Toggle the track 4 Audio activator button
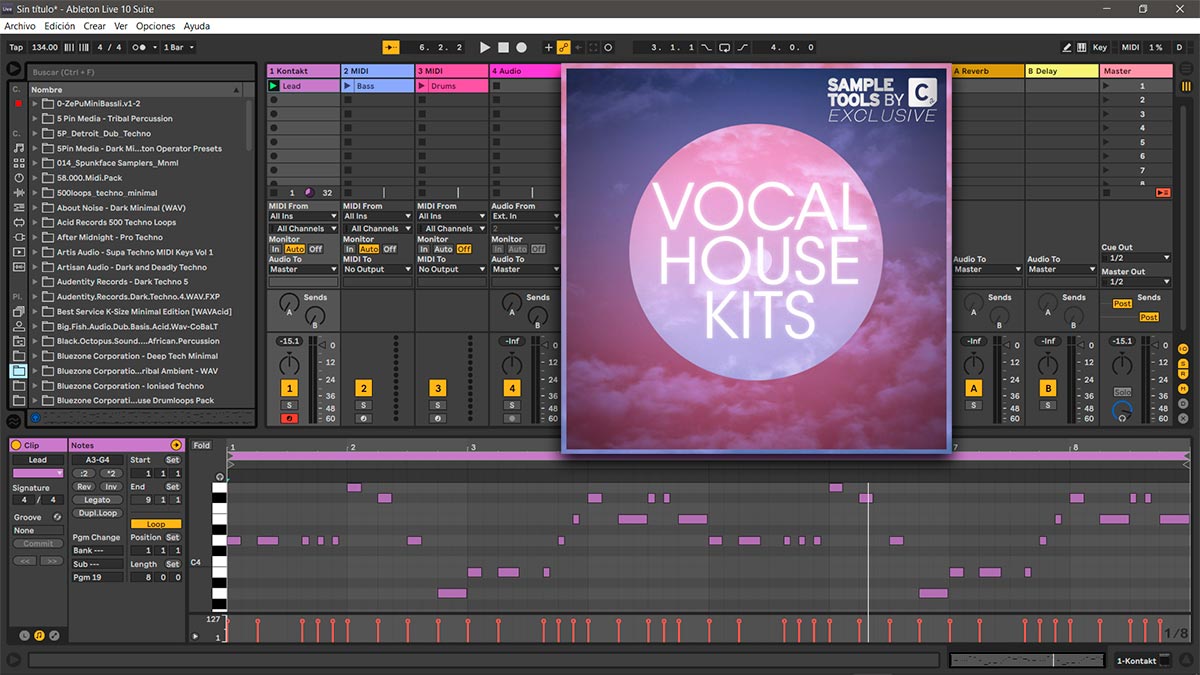The image size is (1200, 675). pyautogui.click(x=512, y=388)
